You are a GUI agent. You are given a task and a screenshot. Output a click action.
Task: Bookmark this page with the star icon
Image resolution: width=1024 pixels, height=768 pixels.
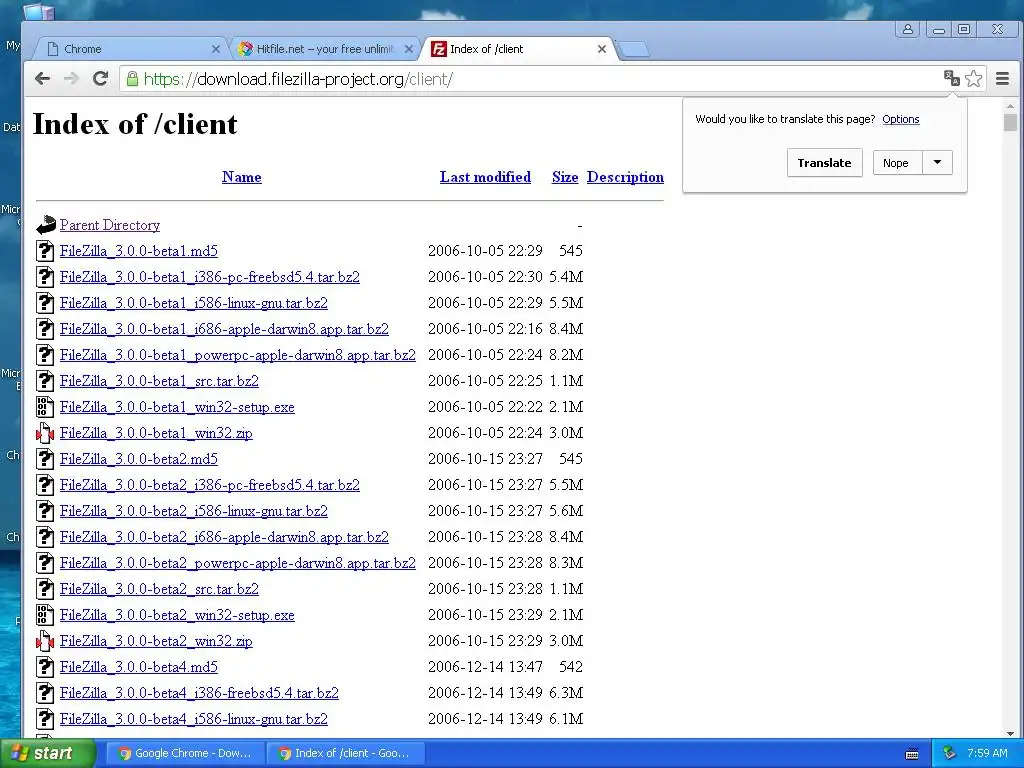tap(973, 79)
